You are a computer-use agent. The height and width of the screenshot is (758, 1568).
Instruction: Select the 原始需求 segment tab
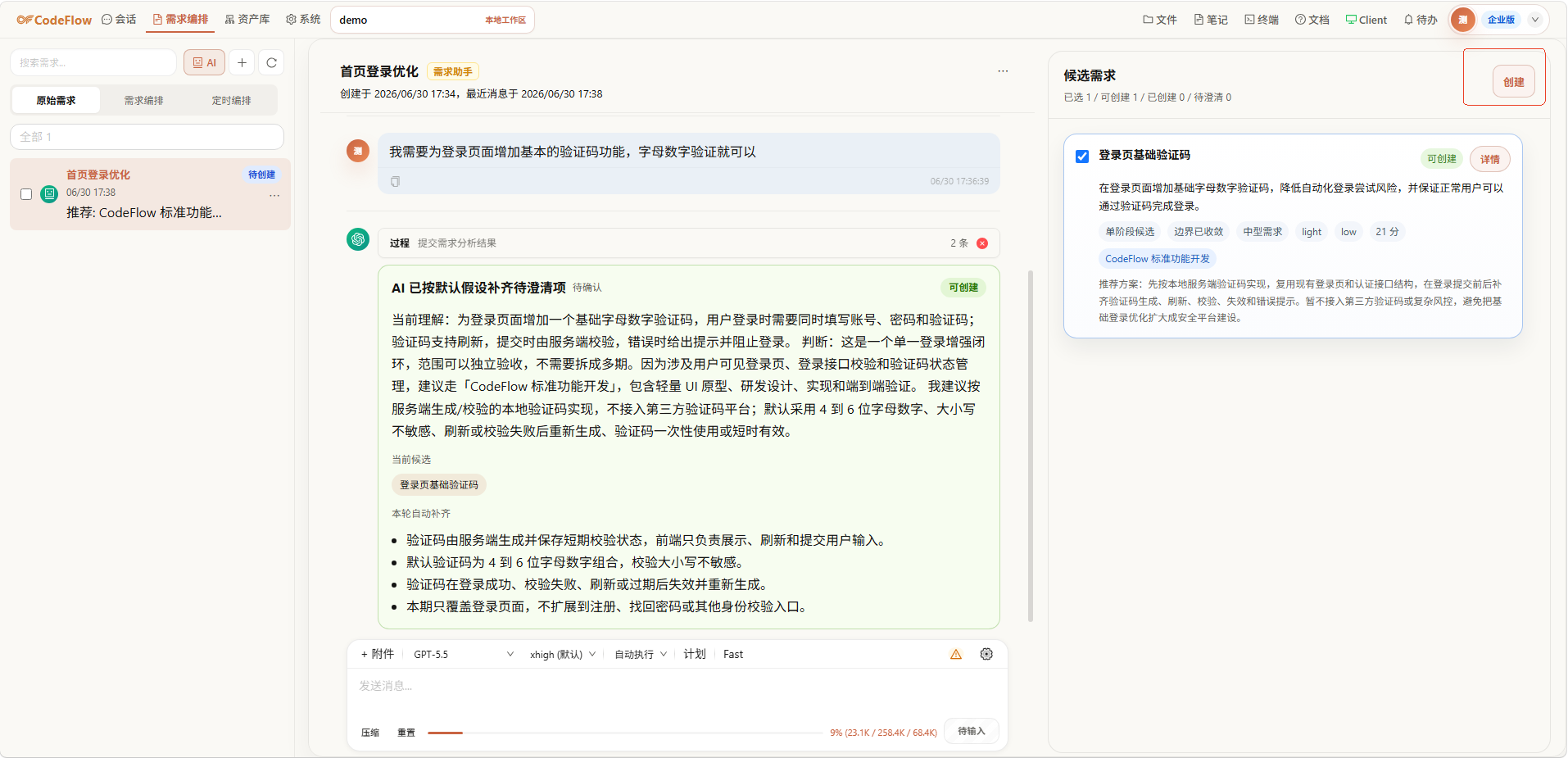(56, 100)
